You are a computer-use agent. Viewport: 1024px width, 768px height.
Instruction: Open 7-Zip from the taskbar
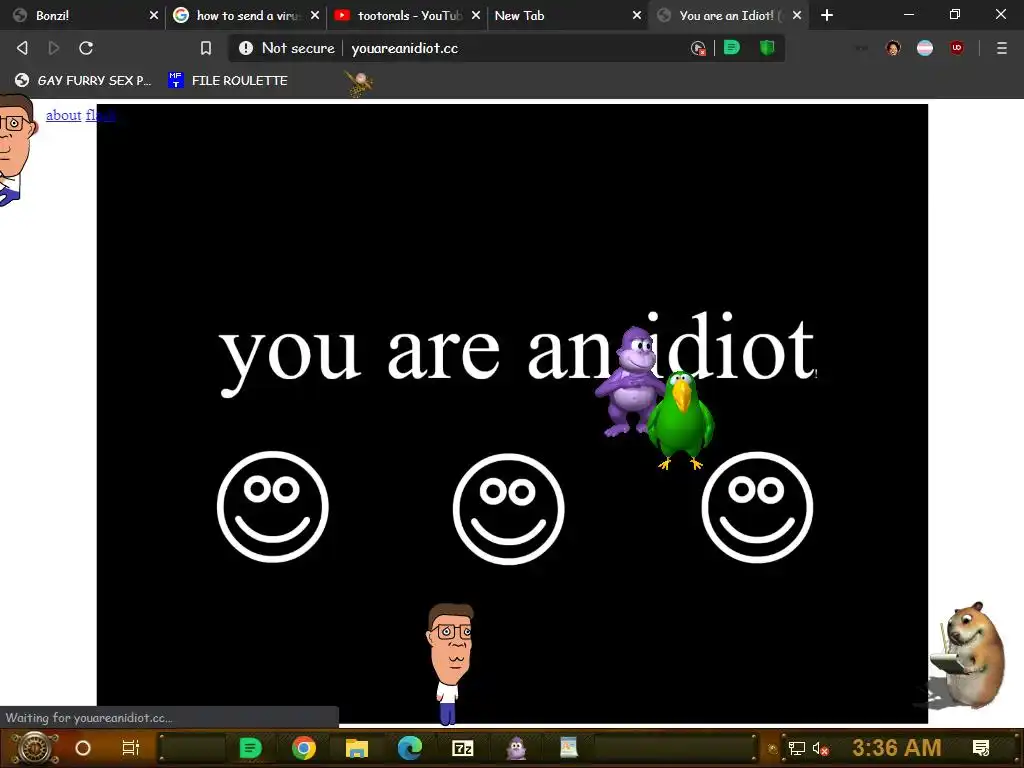pyautogui.click(x=462, y=748)
